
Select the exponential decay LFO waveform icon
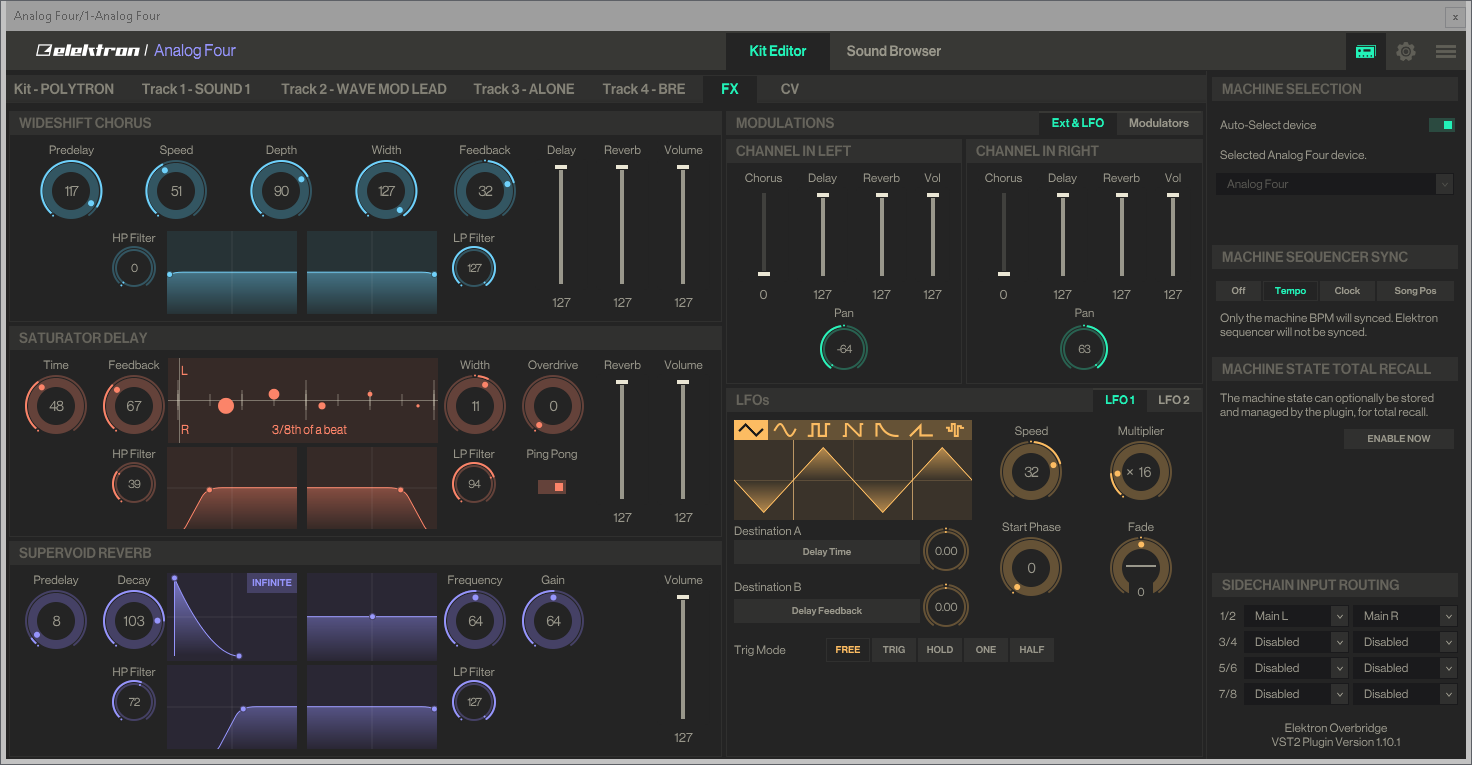point(887,430)
